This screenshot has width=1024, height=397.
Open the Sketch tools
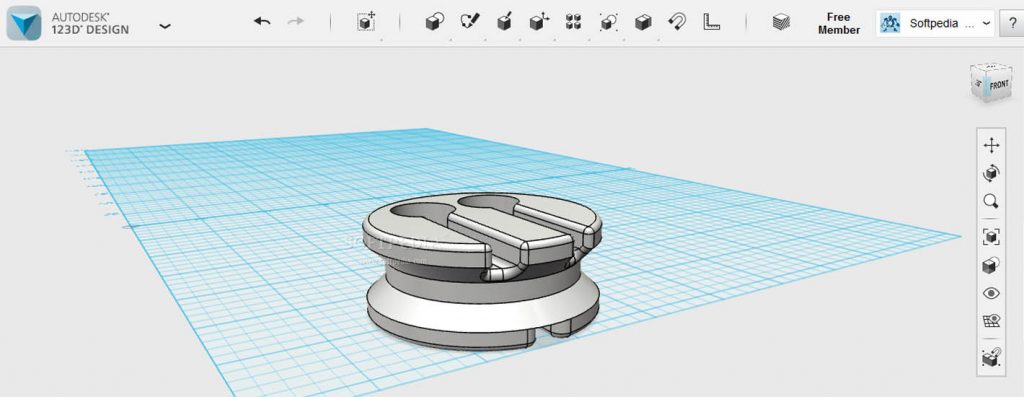click(470, 22)
